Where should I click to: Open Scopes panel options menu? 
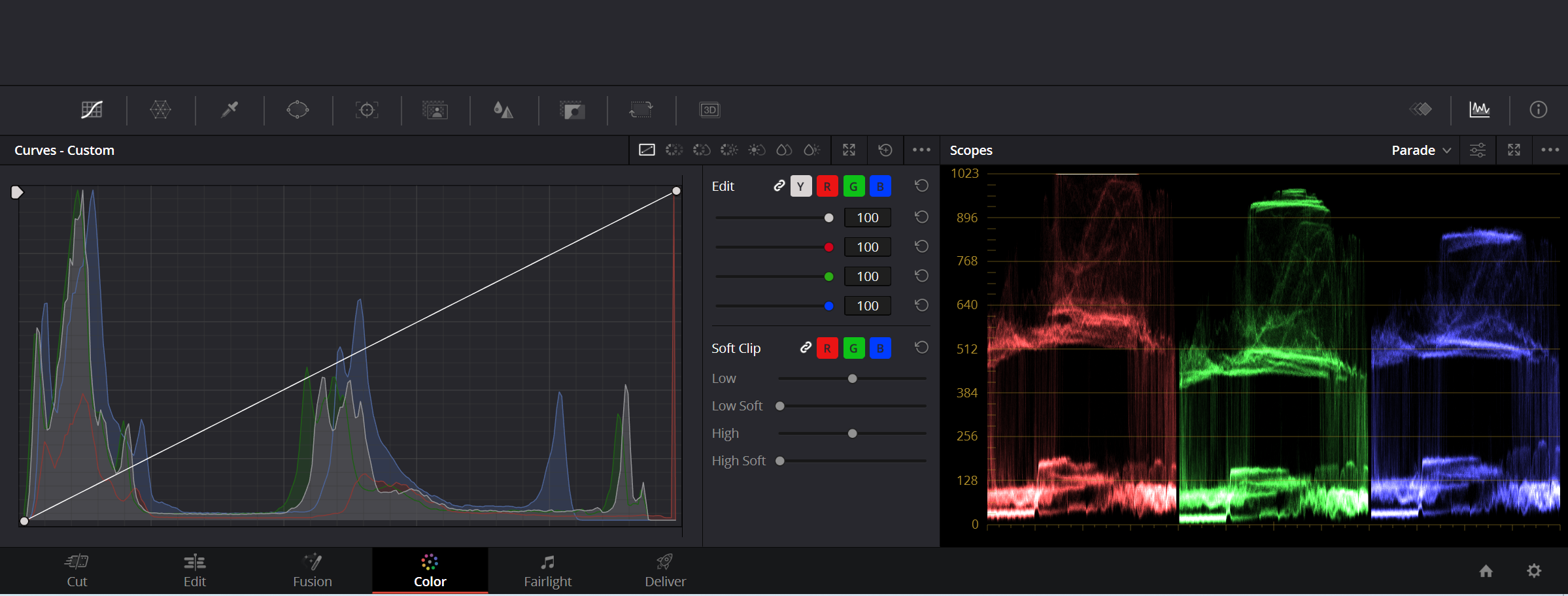pyautogui.click(x=1550, y=150)
